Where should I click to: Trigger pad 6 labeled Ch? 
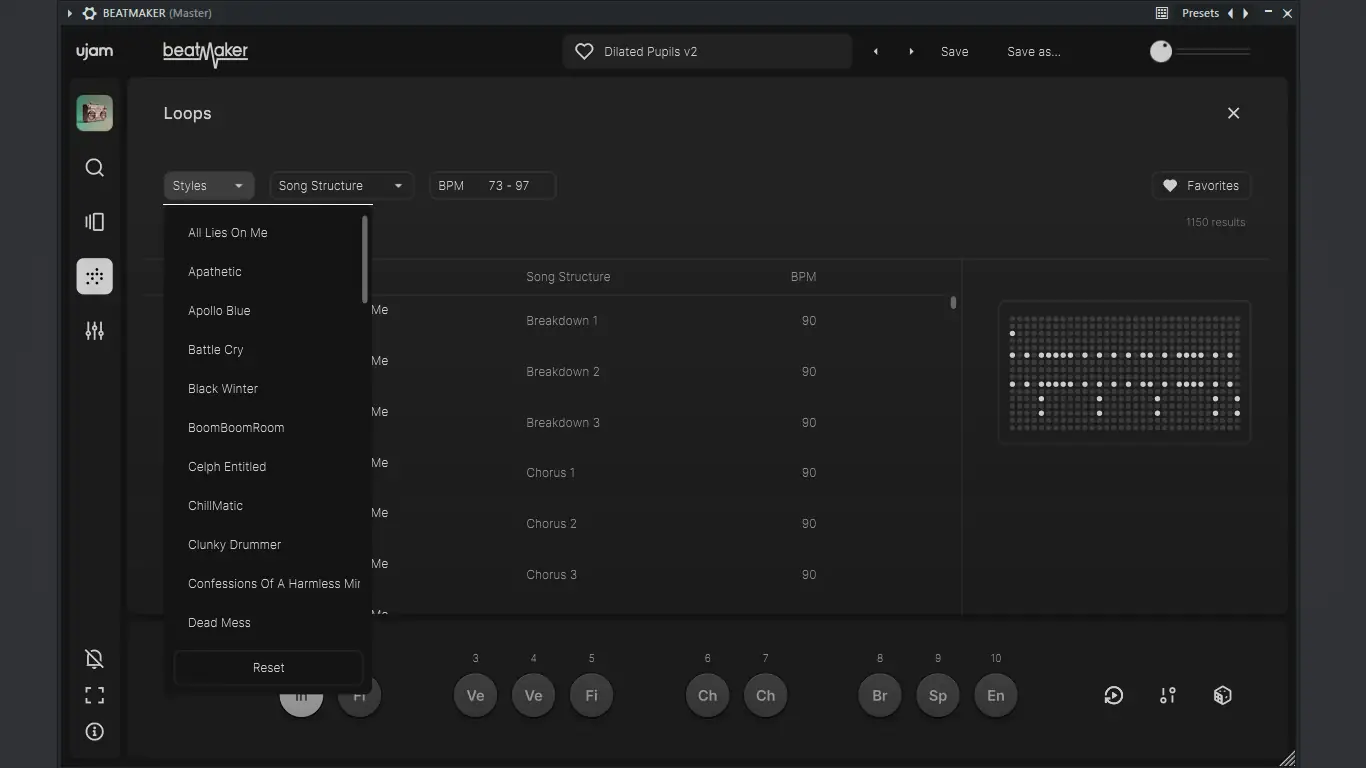707,696
